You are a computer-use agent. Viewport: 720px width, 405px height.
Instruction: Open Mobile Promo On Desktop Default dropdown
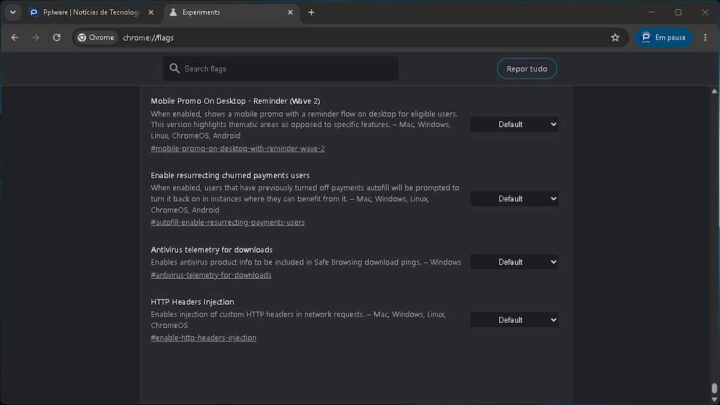tap(514, 124)
